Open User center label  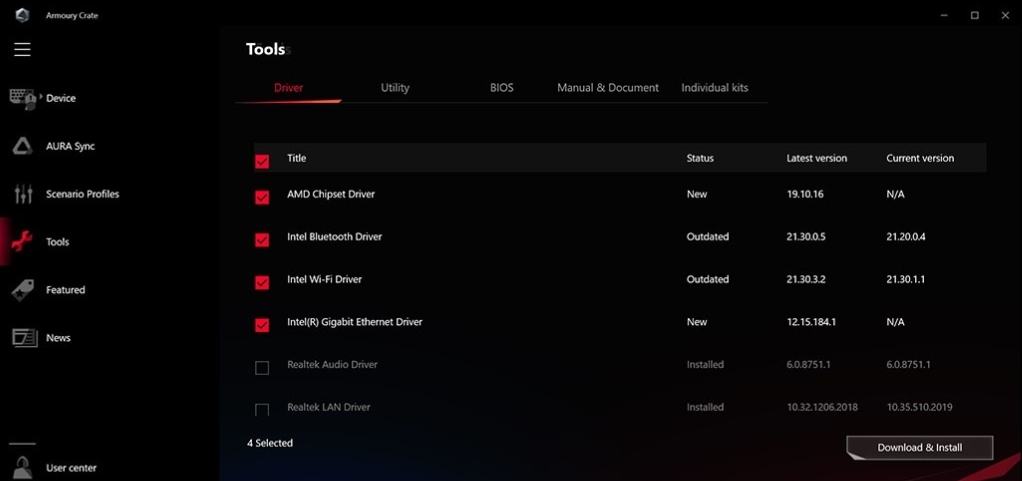click(x=71, y=468)
